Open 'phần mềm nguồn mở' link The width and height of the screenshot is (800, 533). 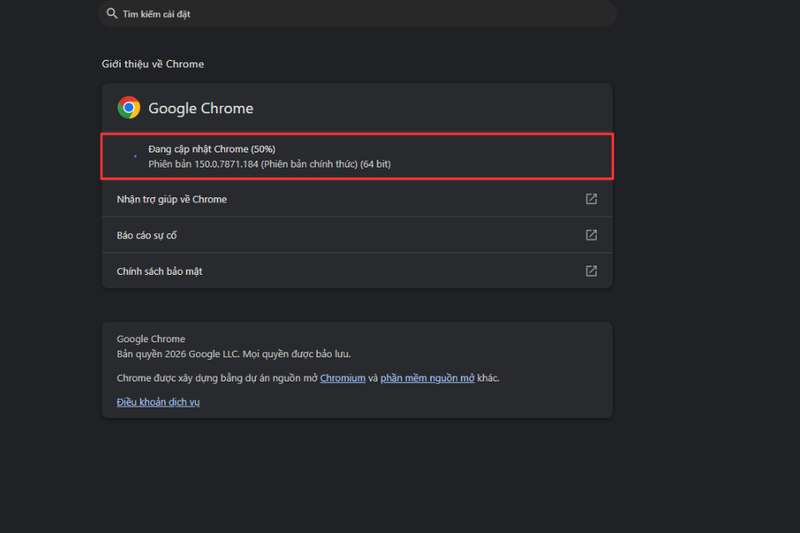coord(427,378)
